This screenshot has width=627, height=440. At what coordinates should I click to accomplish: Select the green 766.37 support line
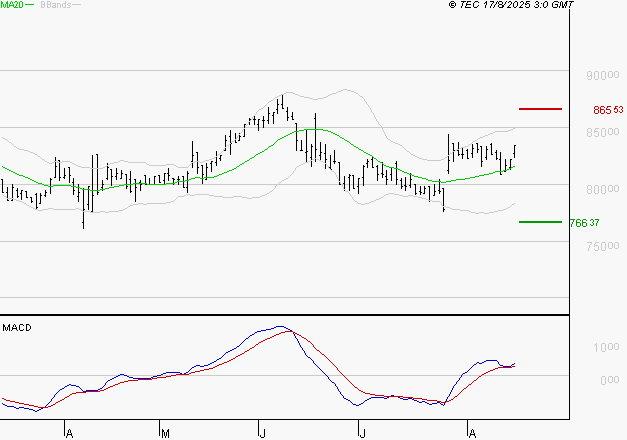point(540,222)
